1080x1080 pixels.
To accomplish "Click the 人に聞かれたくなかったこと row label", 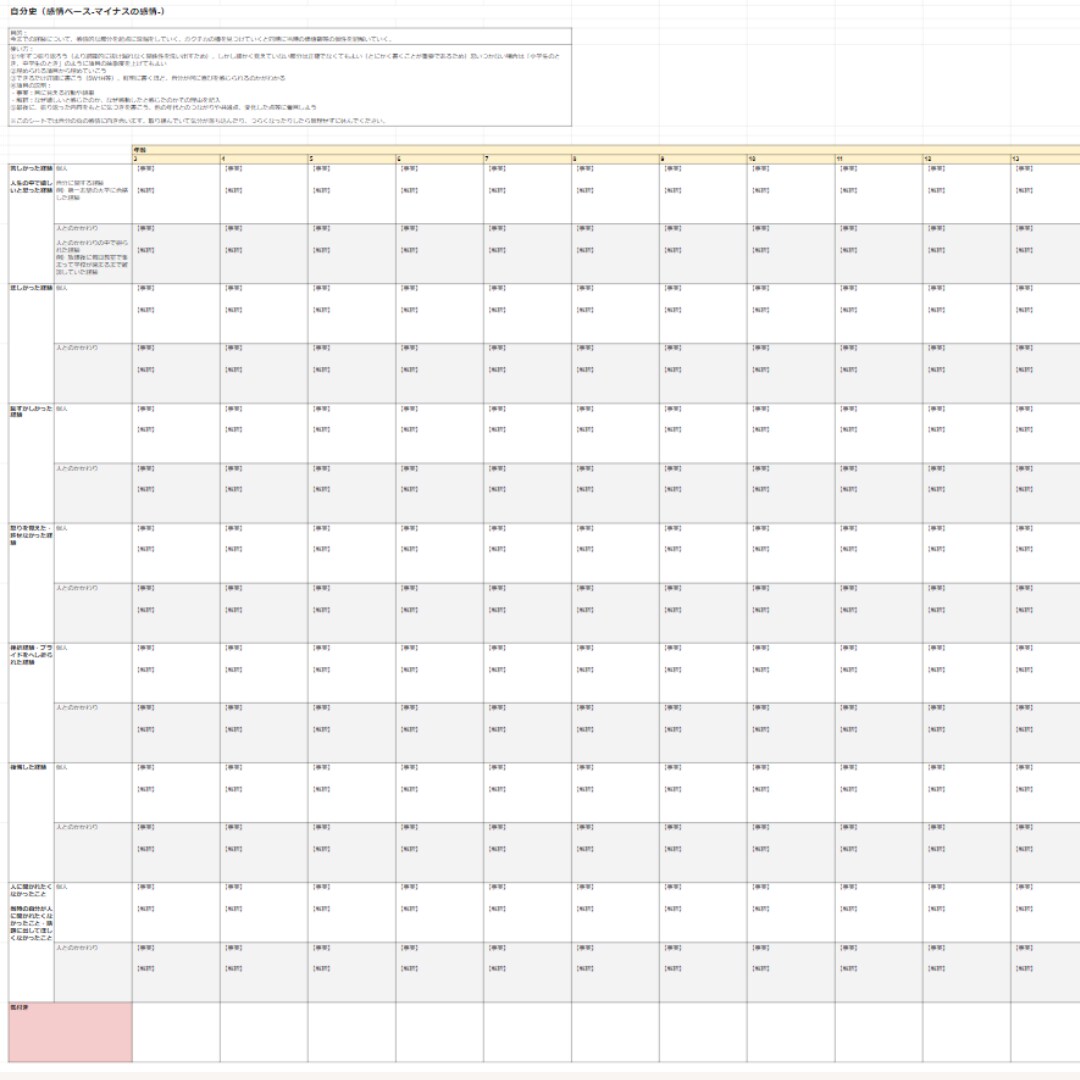I will point(31,890).
